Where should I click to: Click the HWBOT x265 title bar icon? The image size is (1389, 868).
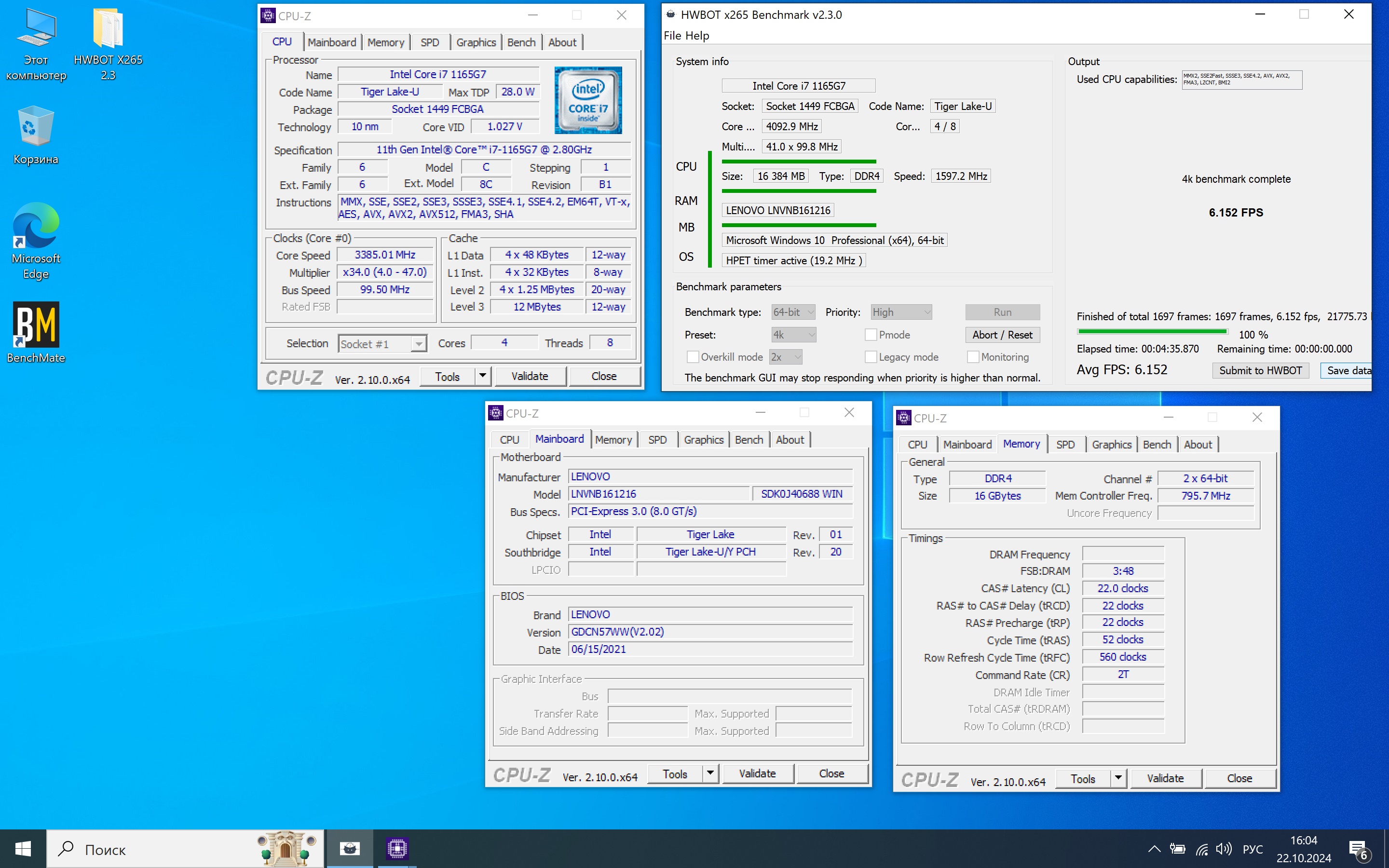tap(670, 14)
